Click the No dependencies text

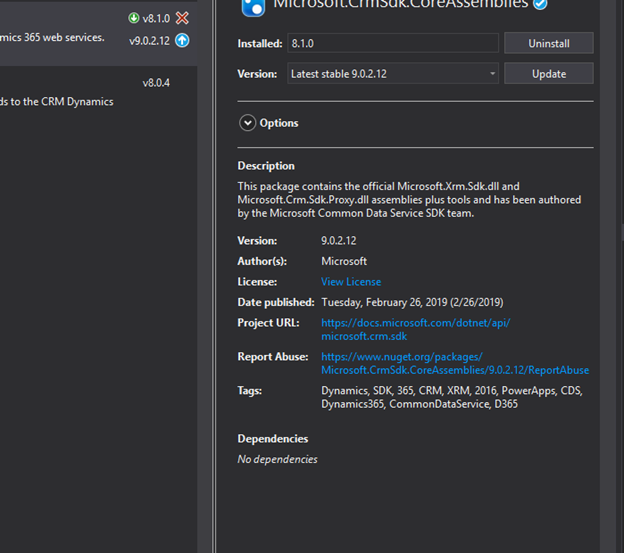[277, 459]
